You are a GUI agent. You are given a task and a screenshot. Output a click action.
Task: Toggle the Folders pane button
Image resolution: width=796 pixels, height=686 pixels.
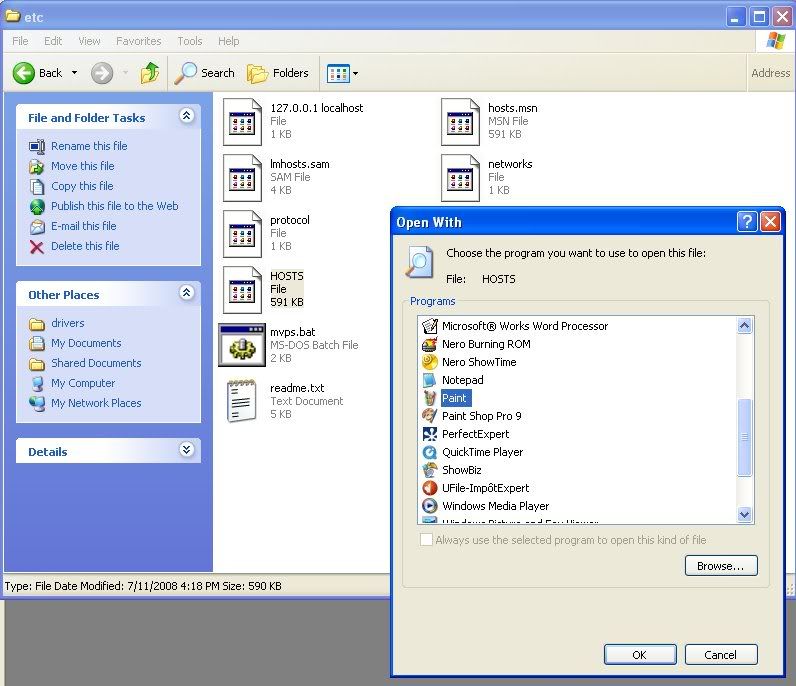coord(278,73)
